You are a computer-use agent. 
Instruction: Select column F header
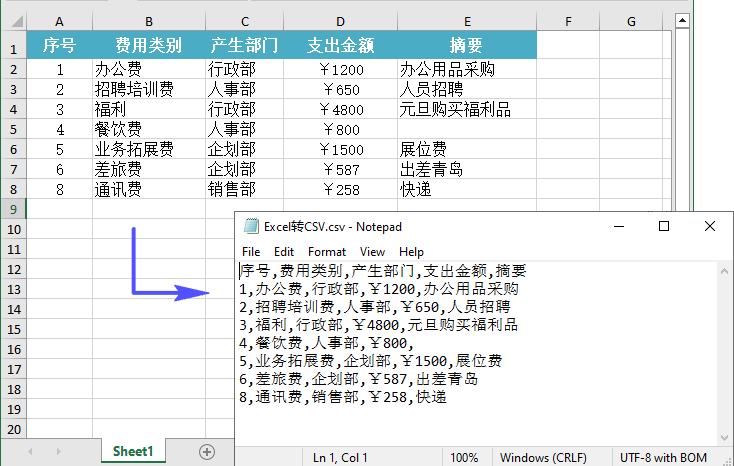[x=568, y=22]
